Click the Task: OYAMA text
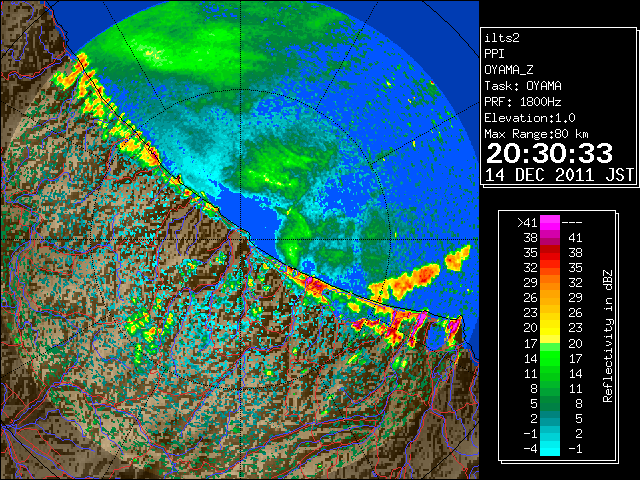This screenshot has width=640, height=480. 523,86
